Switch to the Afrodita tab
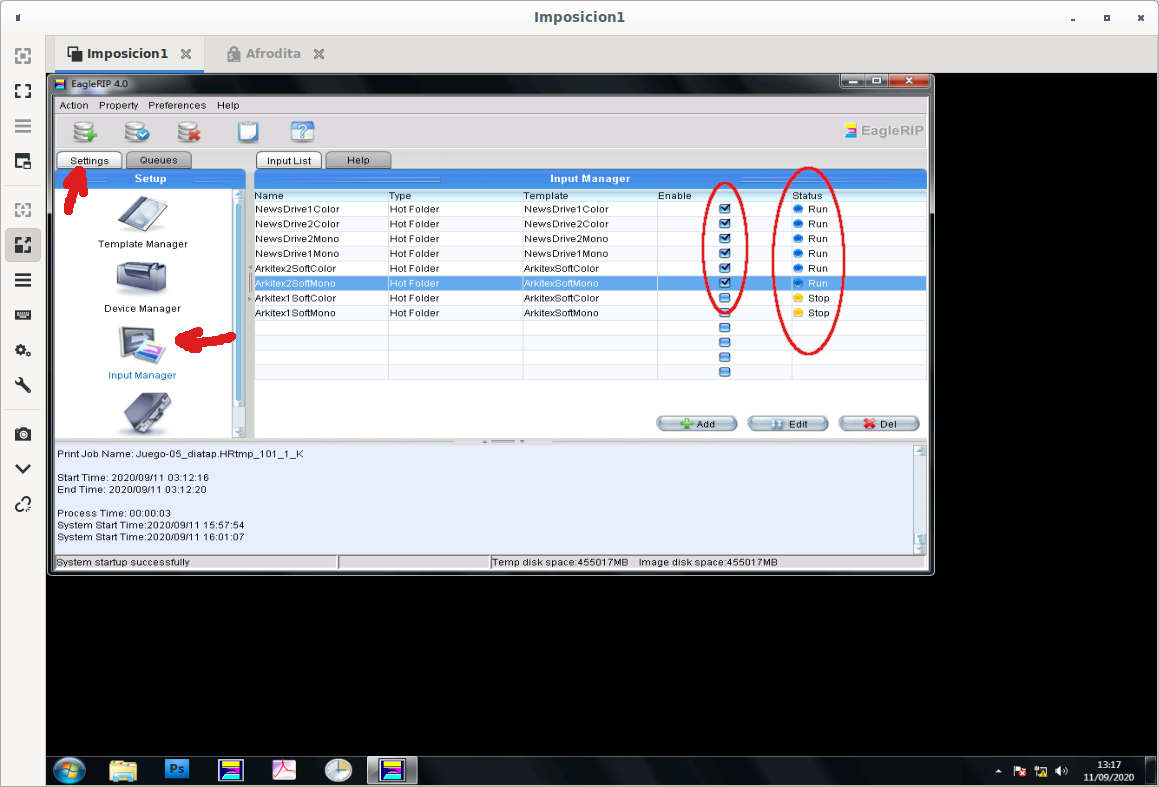This screenshot has width=1159, height=787. 272,54
